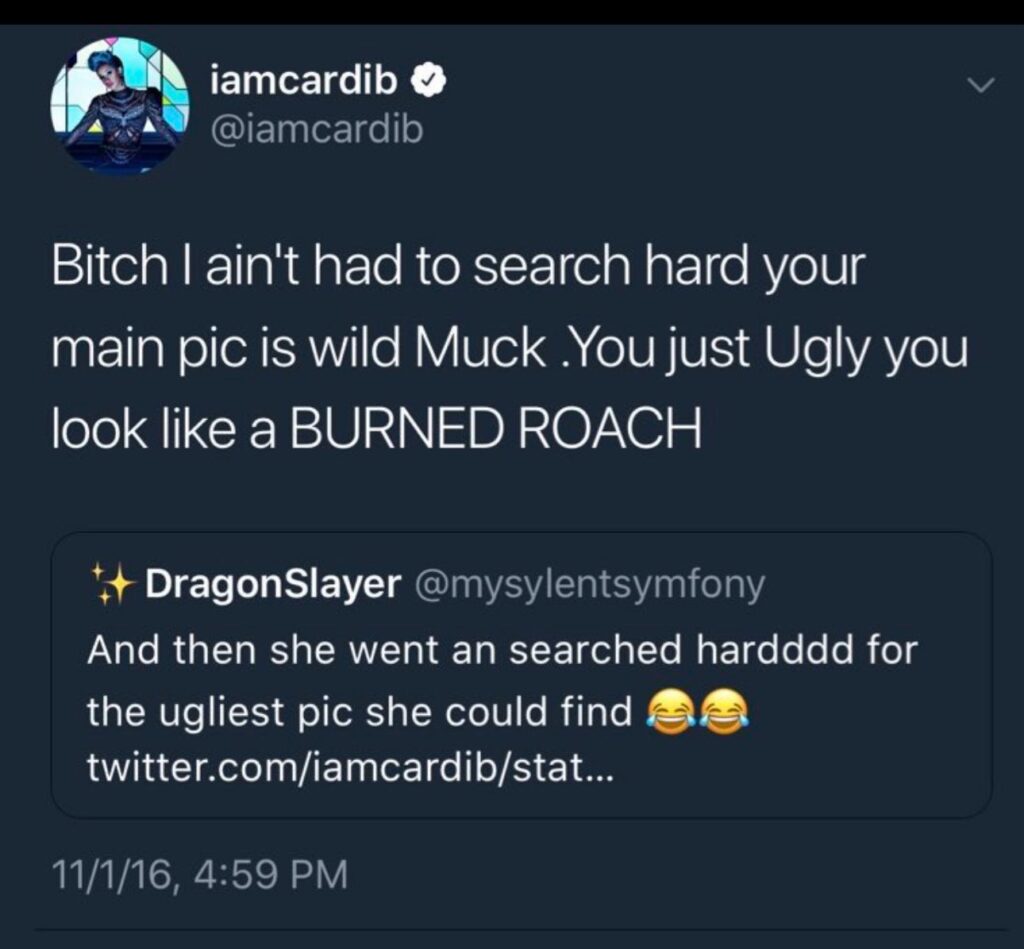Click quoted line "And then she went an searched"

[503, 650]
